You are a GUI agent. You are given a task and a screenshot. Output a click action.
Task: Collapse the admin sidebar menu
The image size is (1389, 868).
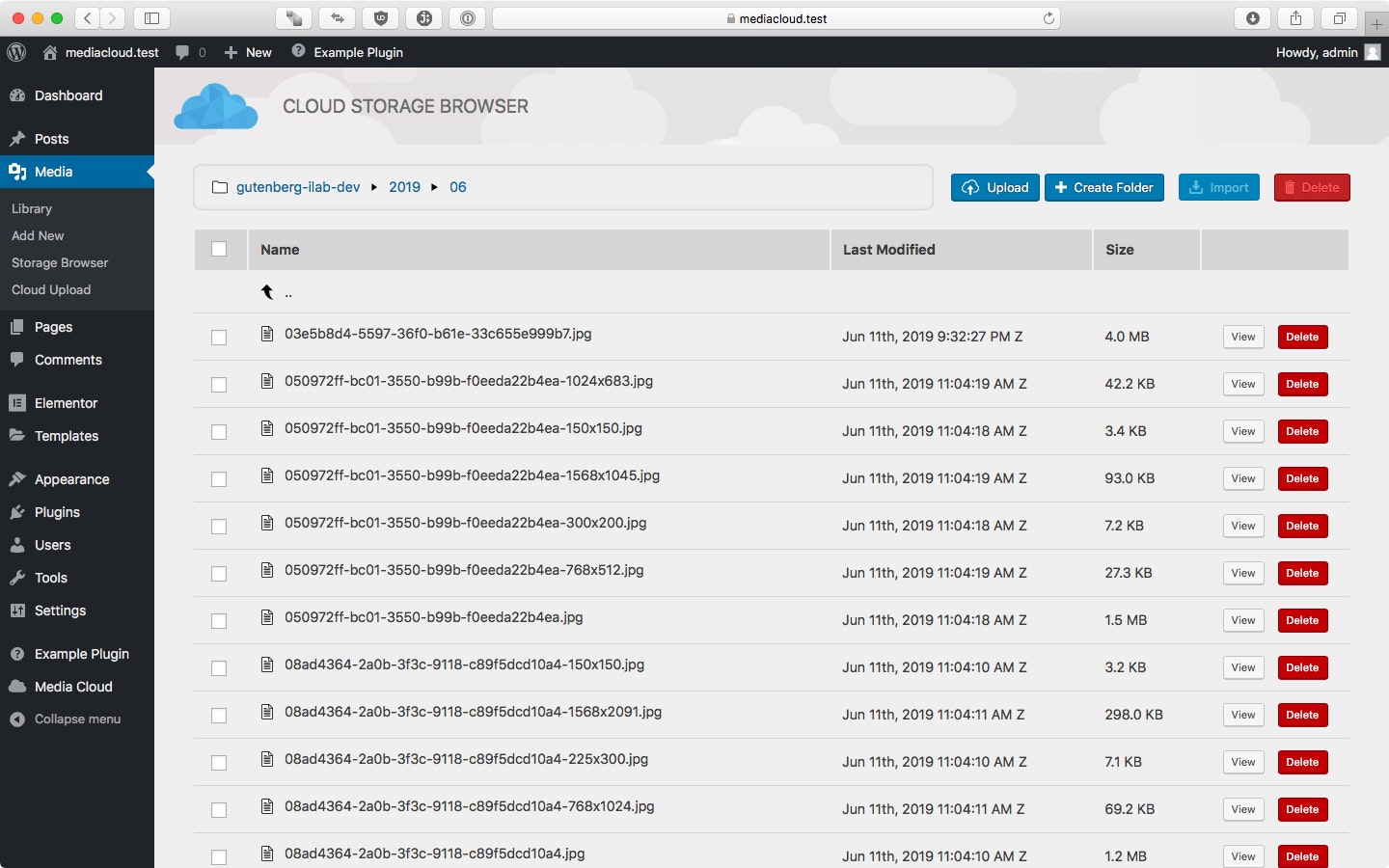(65, 719)
